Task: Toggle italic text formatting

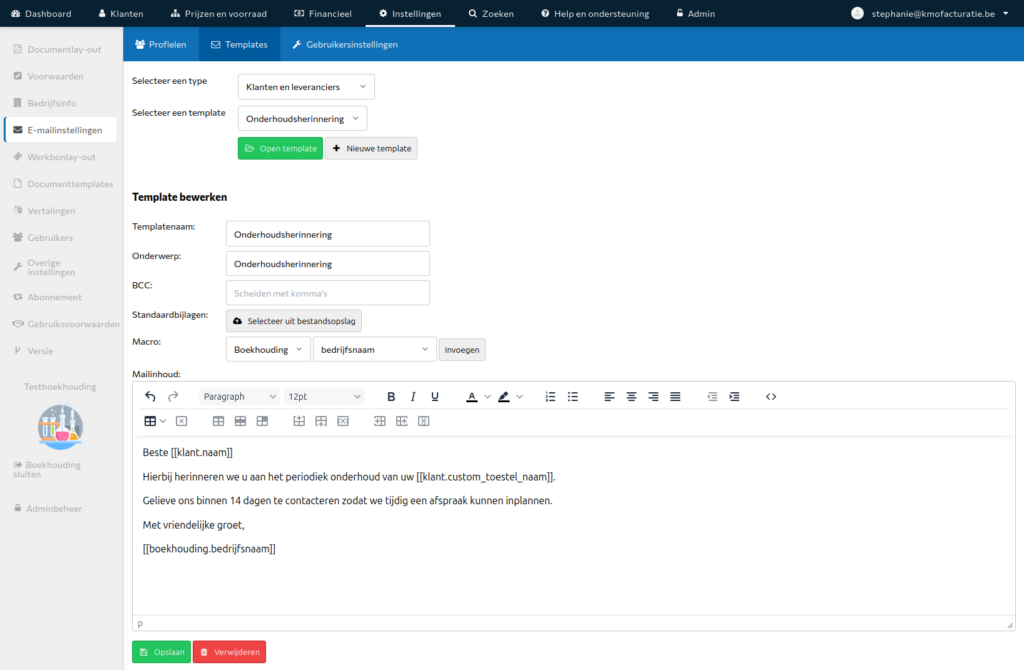Action: click(x=413, y=396)
